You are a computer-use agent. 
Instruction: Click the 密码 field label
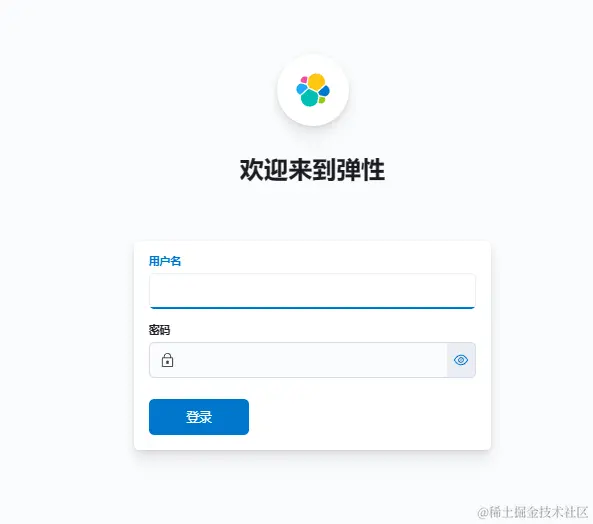point(159,330)
